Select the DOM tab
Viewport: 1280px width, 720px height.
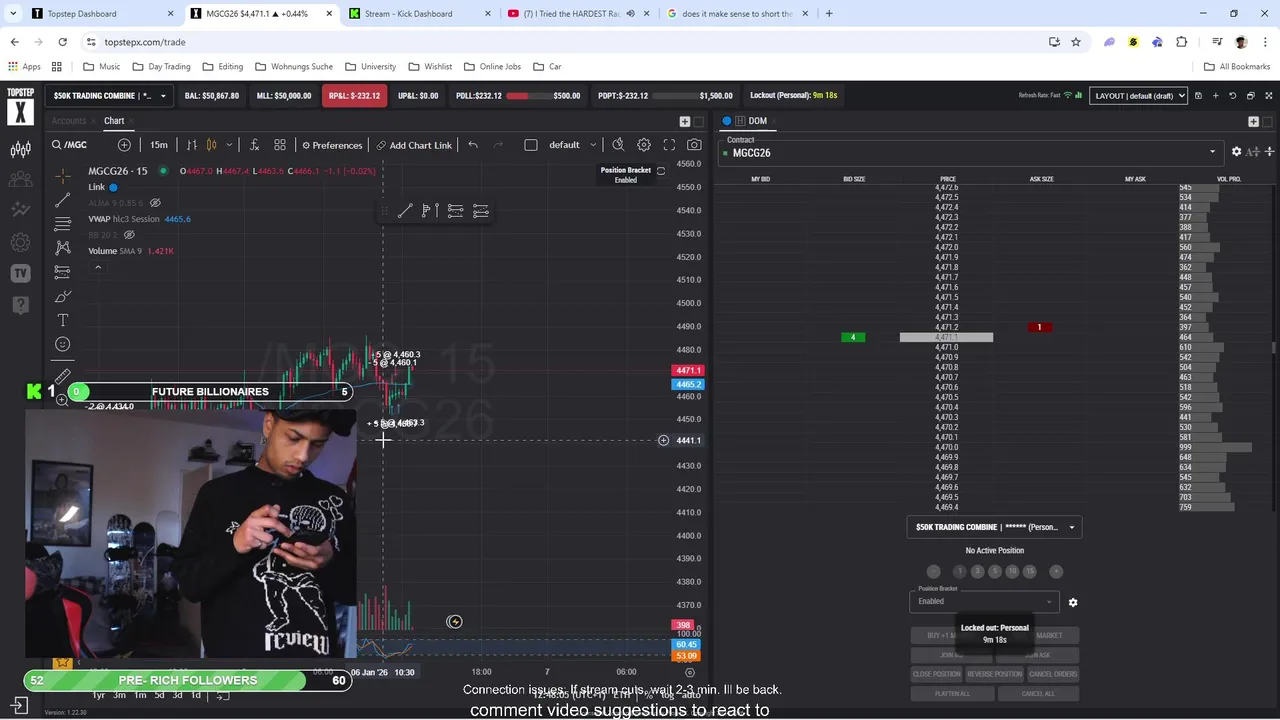[x=757, y=121]
